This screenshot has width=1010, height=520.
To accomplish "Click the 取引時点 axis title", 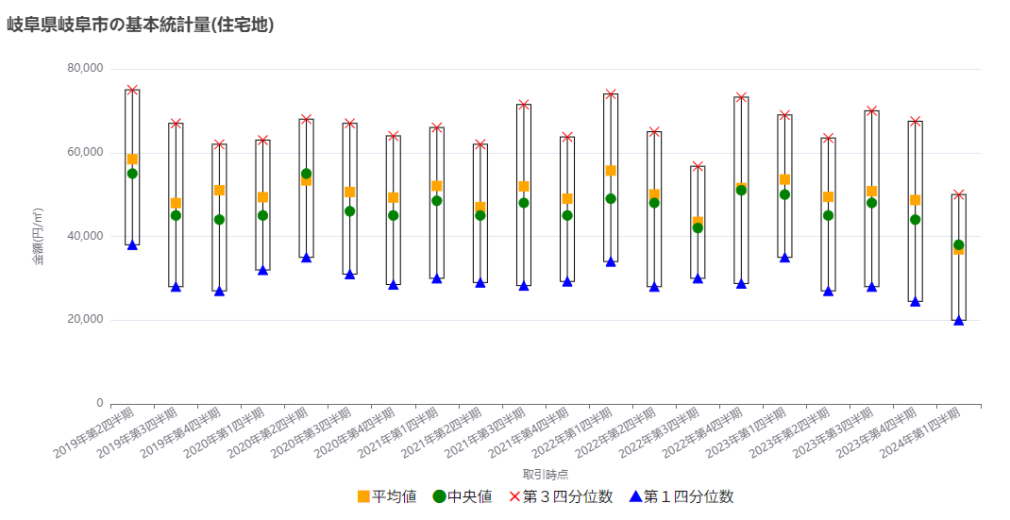I will [x=545, y=474].
